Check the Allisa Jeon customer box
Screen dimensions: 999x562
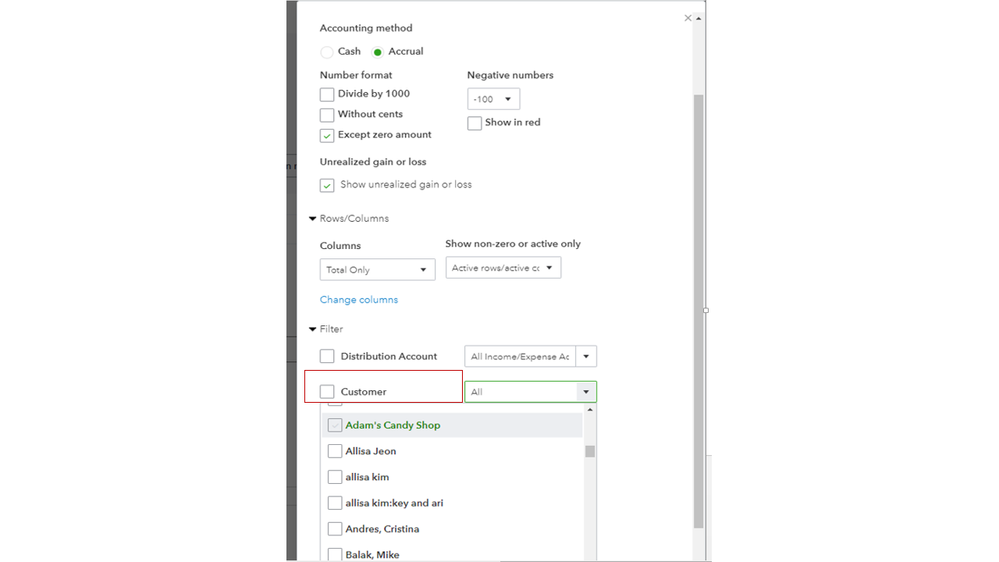[x=335, y=451]
